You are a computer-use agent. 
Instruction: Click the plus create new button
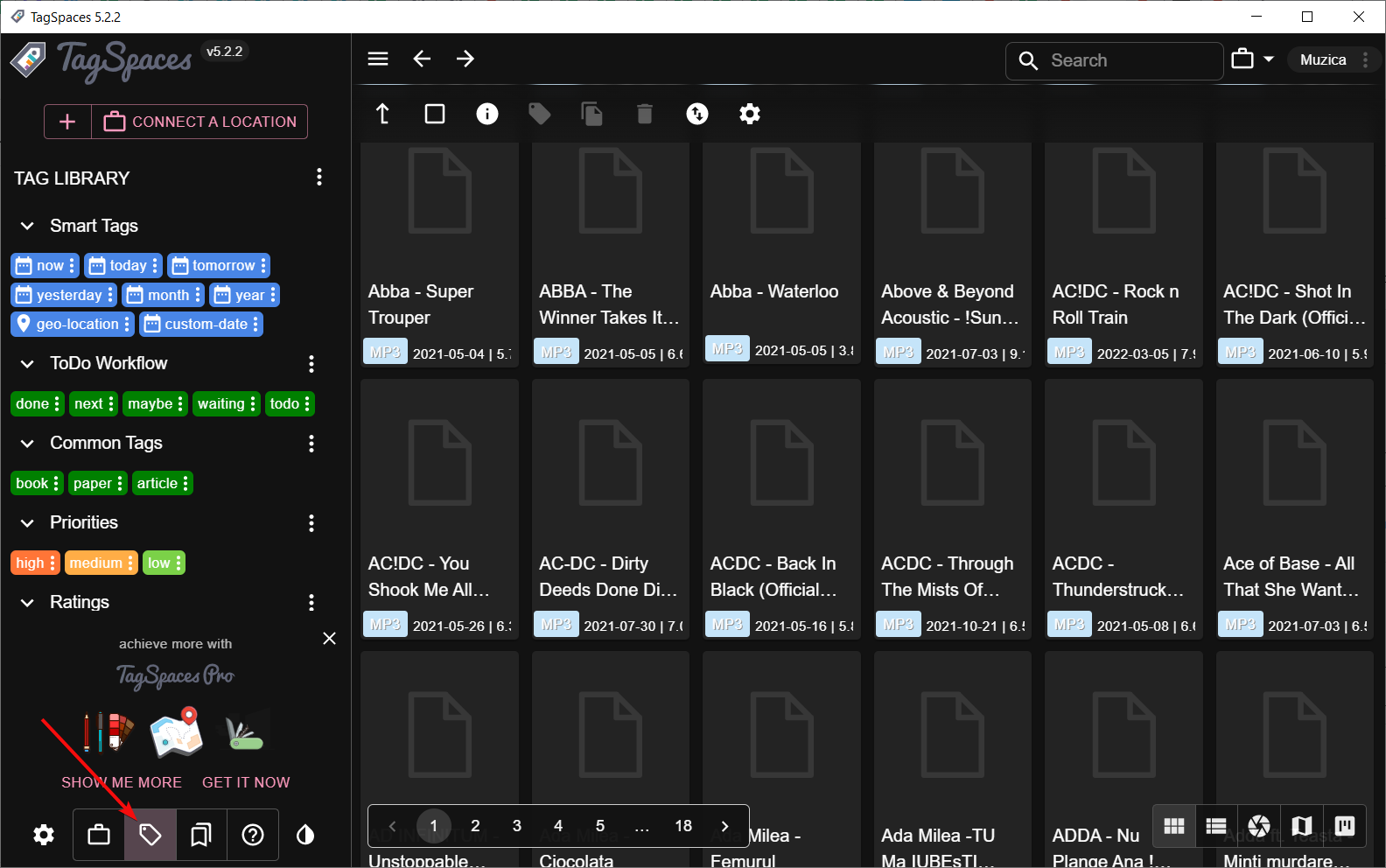pos(67,122)
